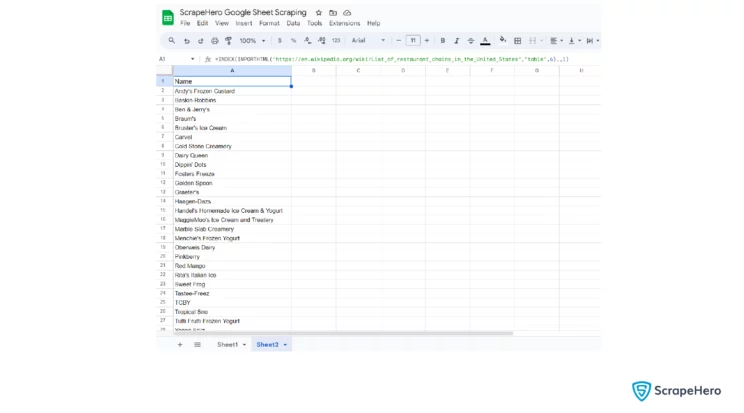Open the Google Sheets home logo
744x413 pixels.
(167, 18)
